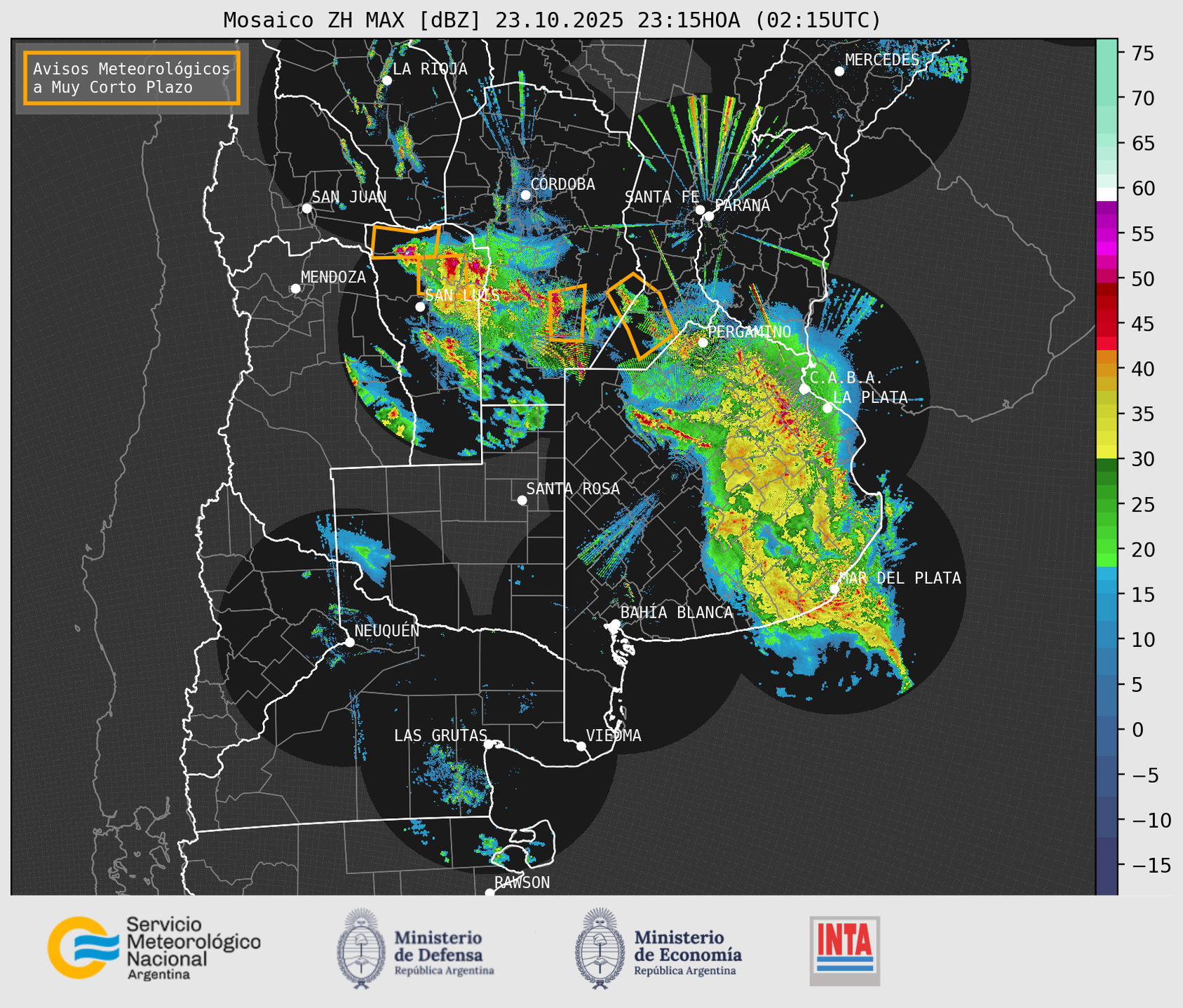Click the Santa Fe city marker
The image size is (1183, 1008).
[x=700, y=210]
